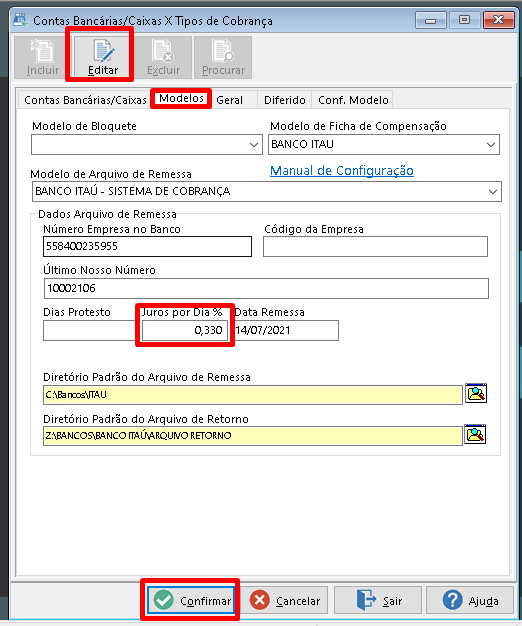Open the Conf. Modelo tab
522x626 pixels.
click(353, 100)
